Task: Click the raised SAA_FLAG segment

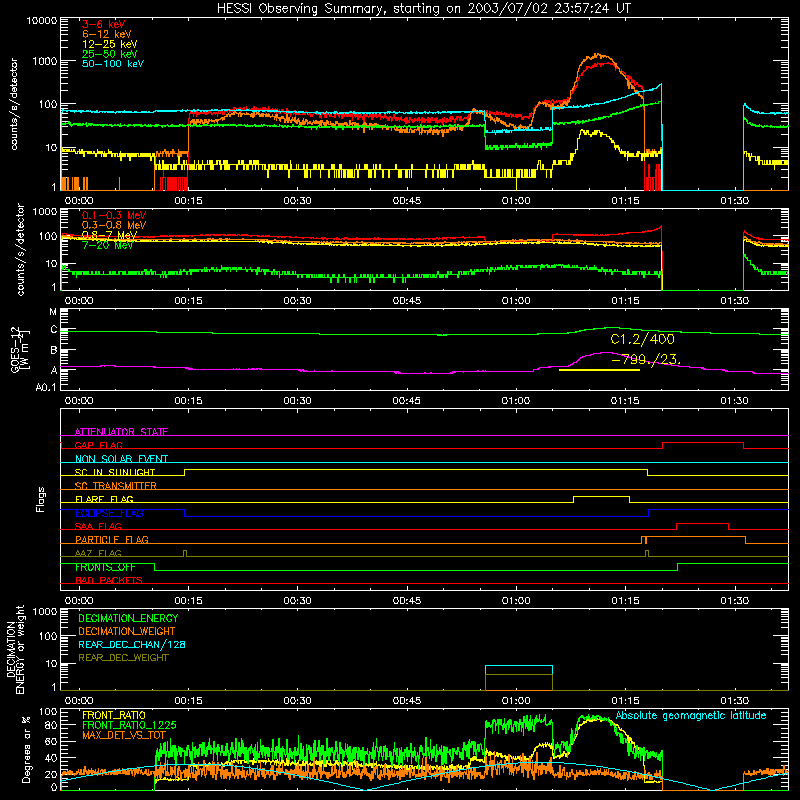Action: [703, 524]
